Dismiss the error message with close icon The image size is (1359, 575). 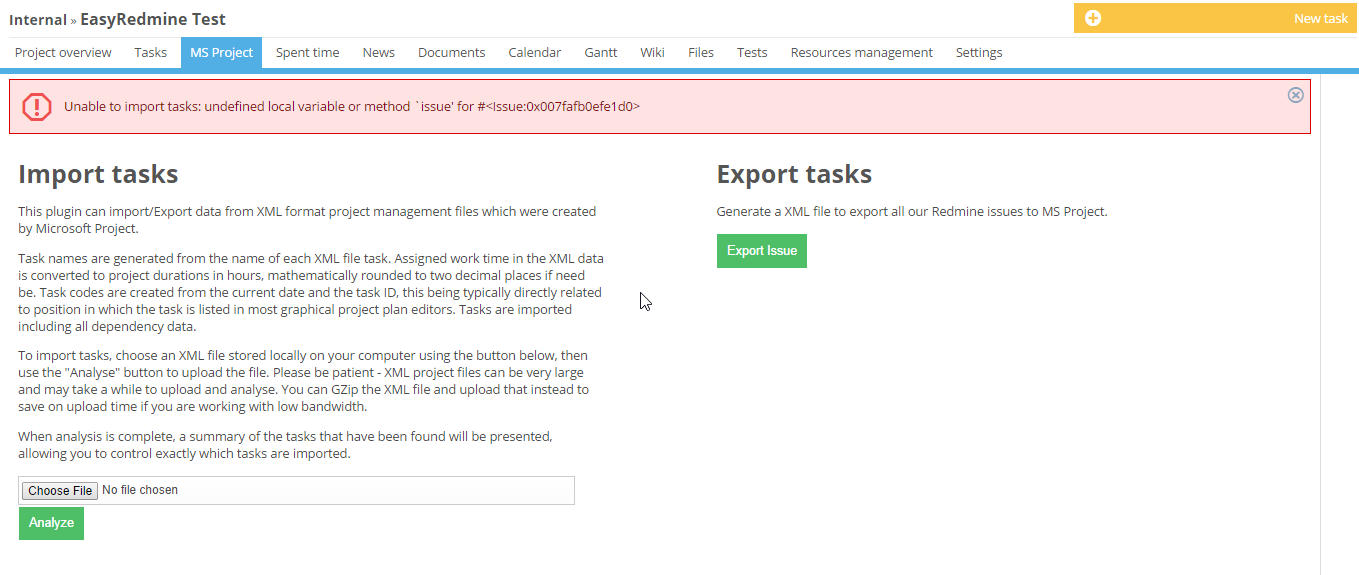pyautogui.click(x=1295, y=95)
